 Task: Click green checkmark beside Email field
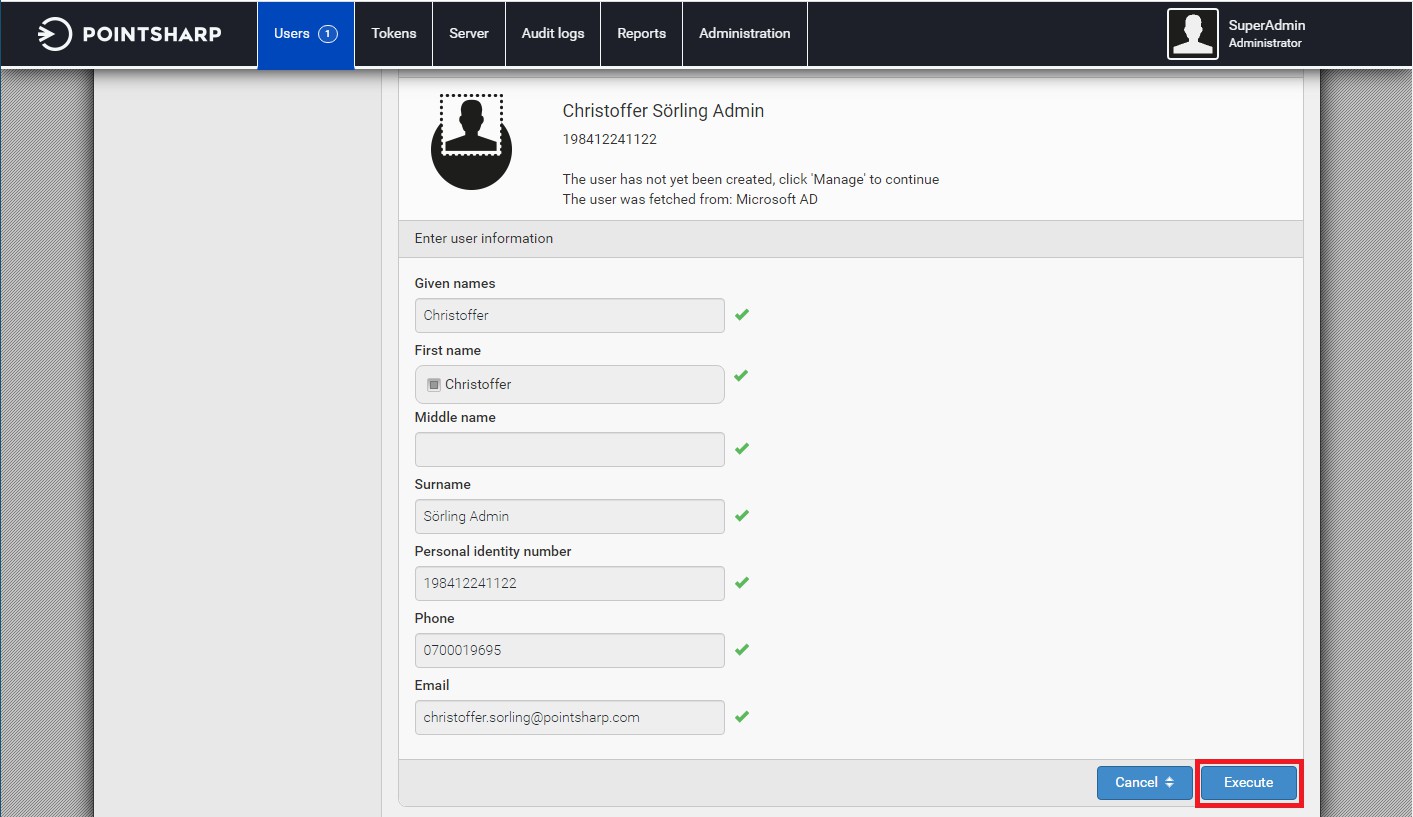(741, 717)
